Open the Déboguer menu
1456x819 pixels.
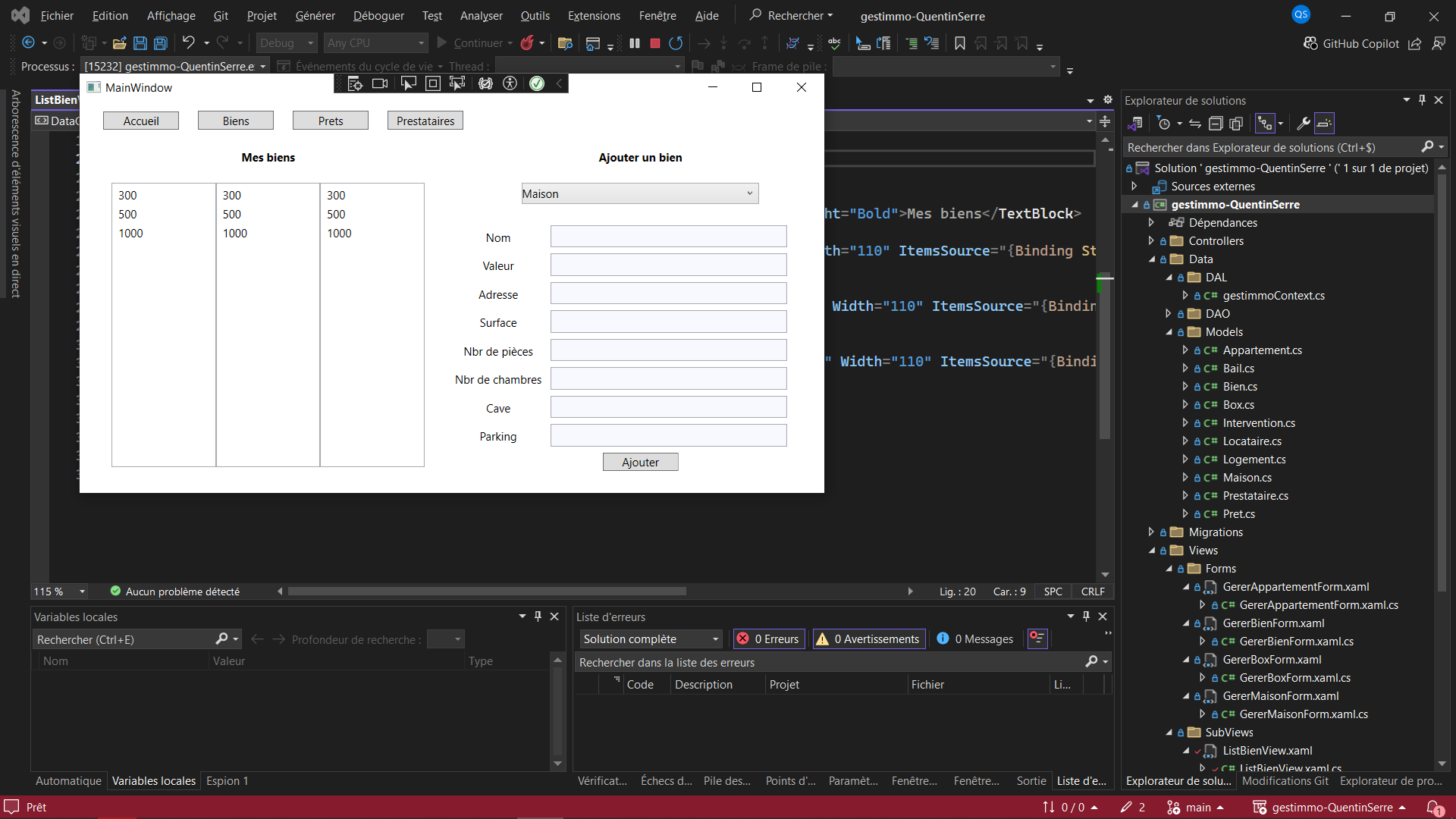pyautogui.click(x=378, y=15)
